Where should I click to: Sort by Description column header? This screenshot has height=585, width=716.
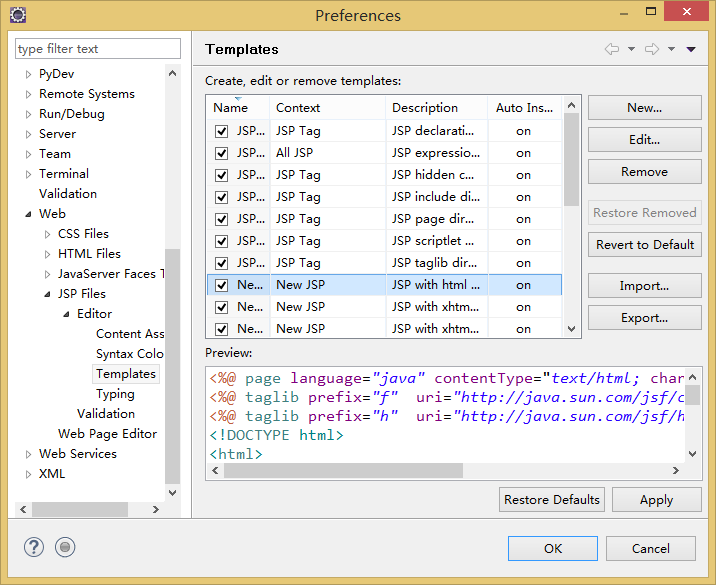pyautogui.click(x=437, y=108)
